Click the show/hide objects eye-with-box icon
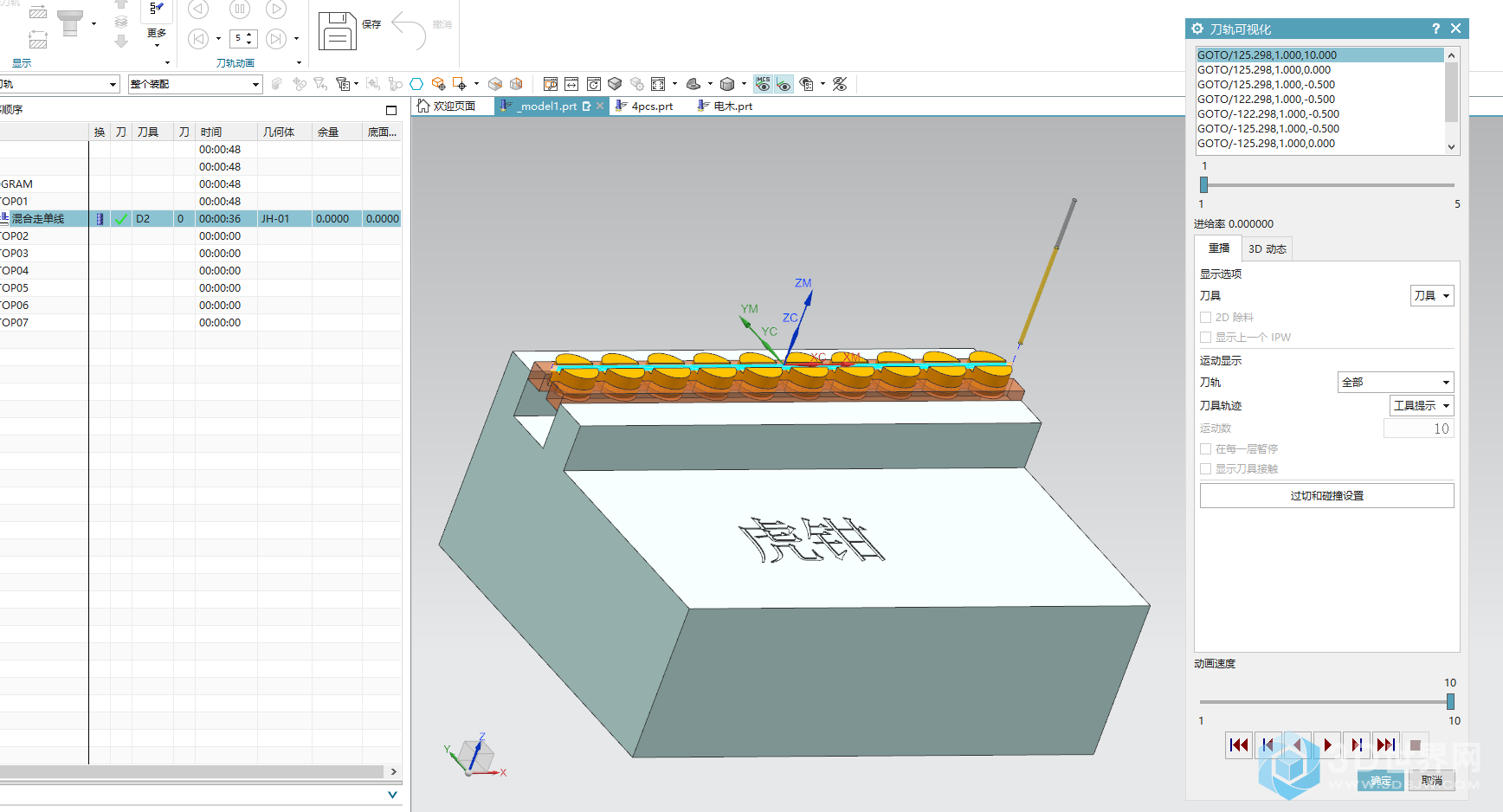The image size is (1503, 812). 806,84
